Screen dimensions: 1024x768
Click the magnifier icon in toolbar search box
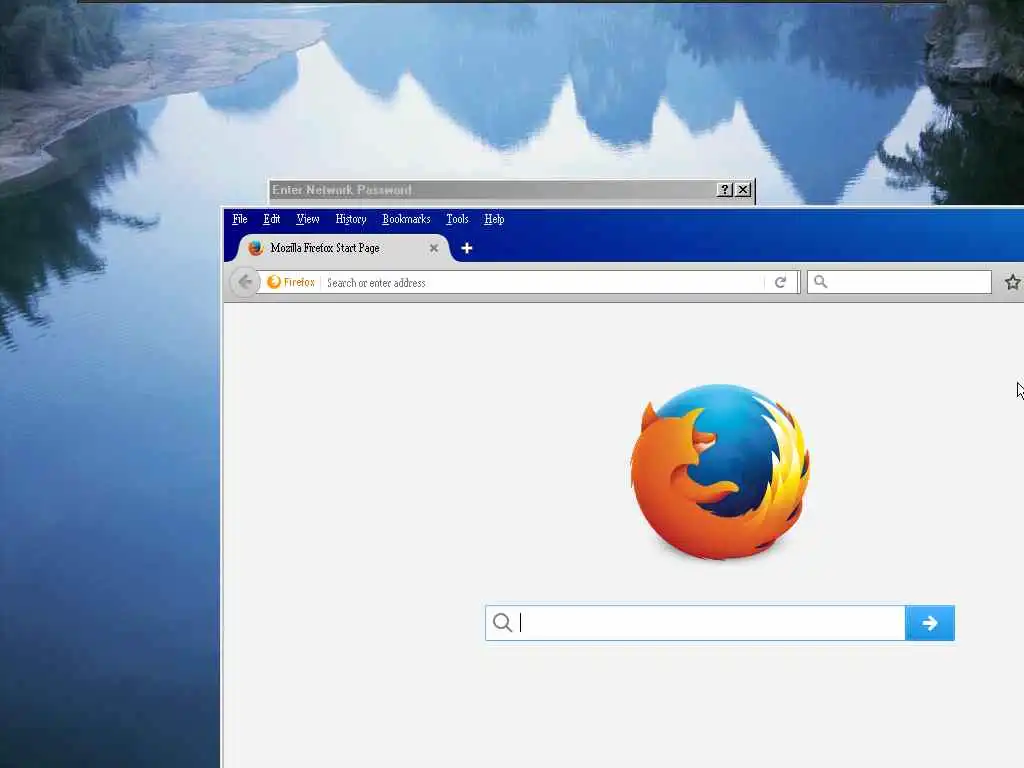point(821,282)
